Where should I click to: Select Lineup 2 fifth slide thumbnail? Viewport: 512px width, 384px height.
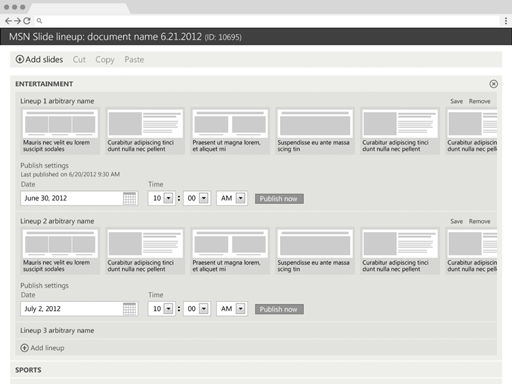point(400,251)
